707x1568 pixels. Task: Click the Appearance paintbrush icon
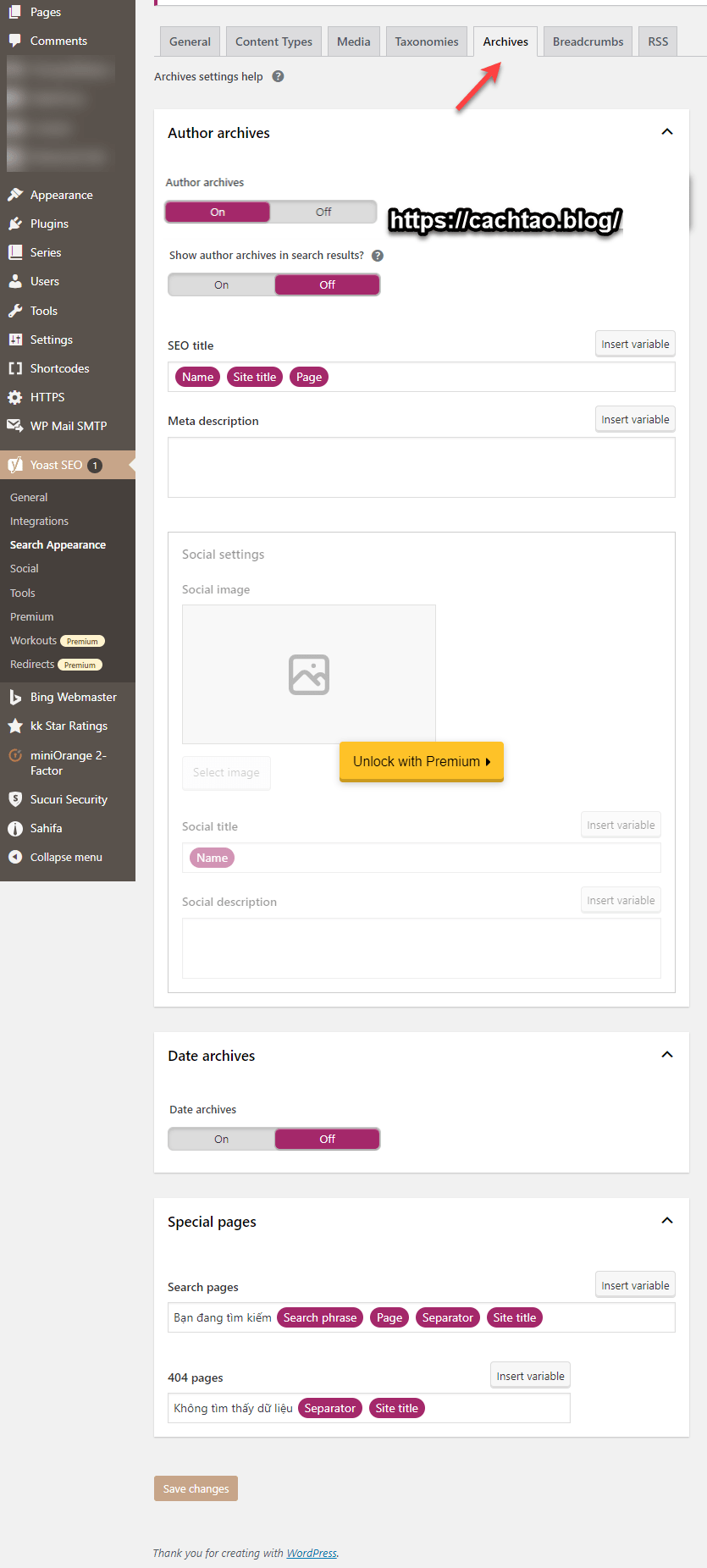click(15, 195)
